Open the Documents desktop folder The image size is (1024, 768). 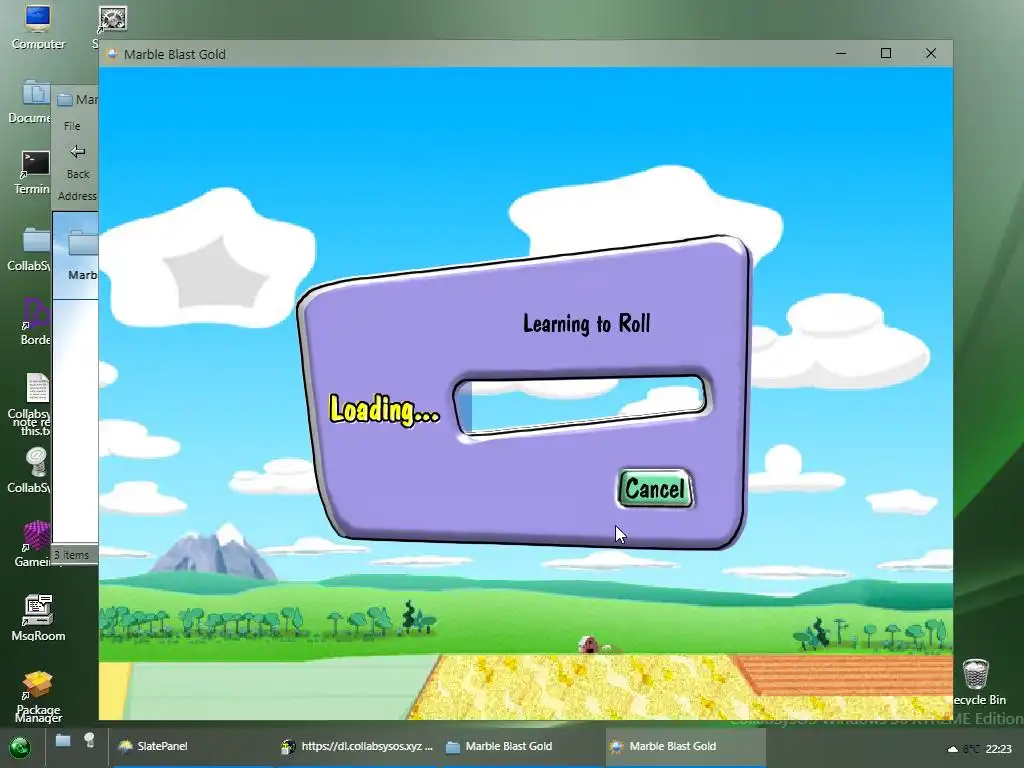30,101
